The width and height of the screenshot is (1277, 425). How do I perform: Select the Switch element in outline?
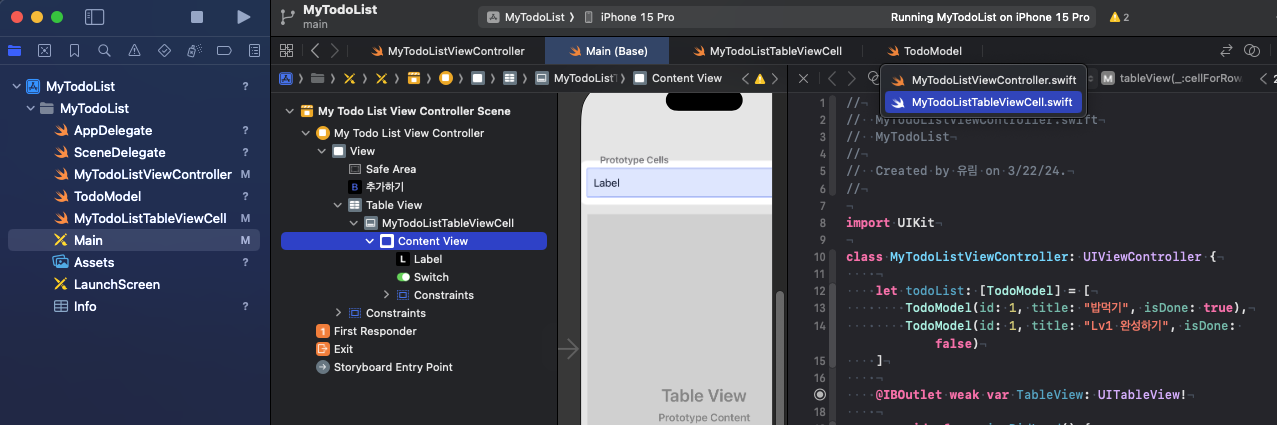pyautogui.click(x=422, y=277)
